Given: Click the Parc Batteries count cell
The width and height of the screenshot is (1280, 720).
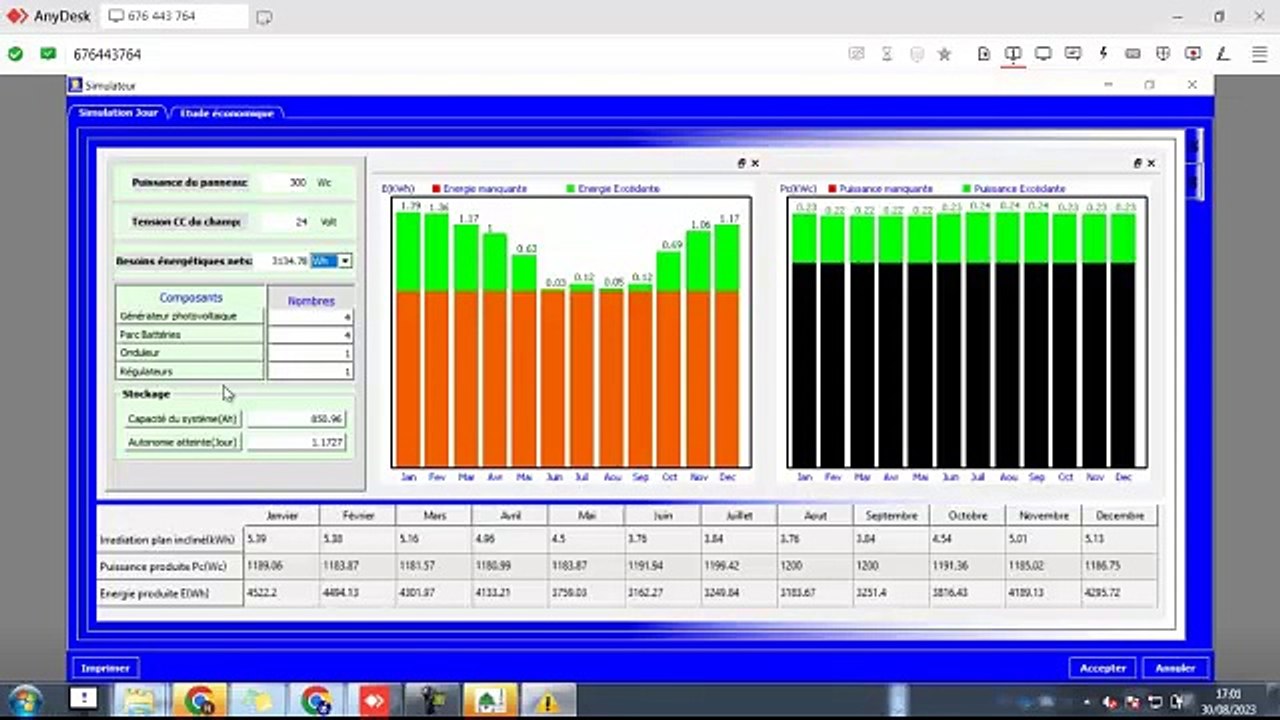Looking at the screenshot, I should [310, 334].
